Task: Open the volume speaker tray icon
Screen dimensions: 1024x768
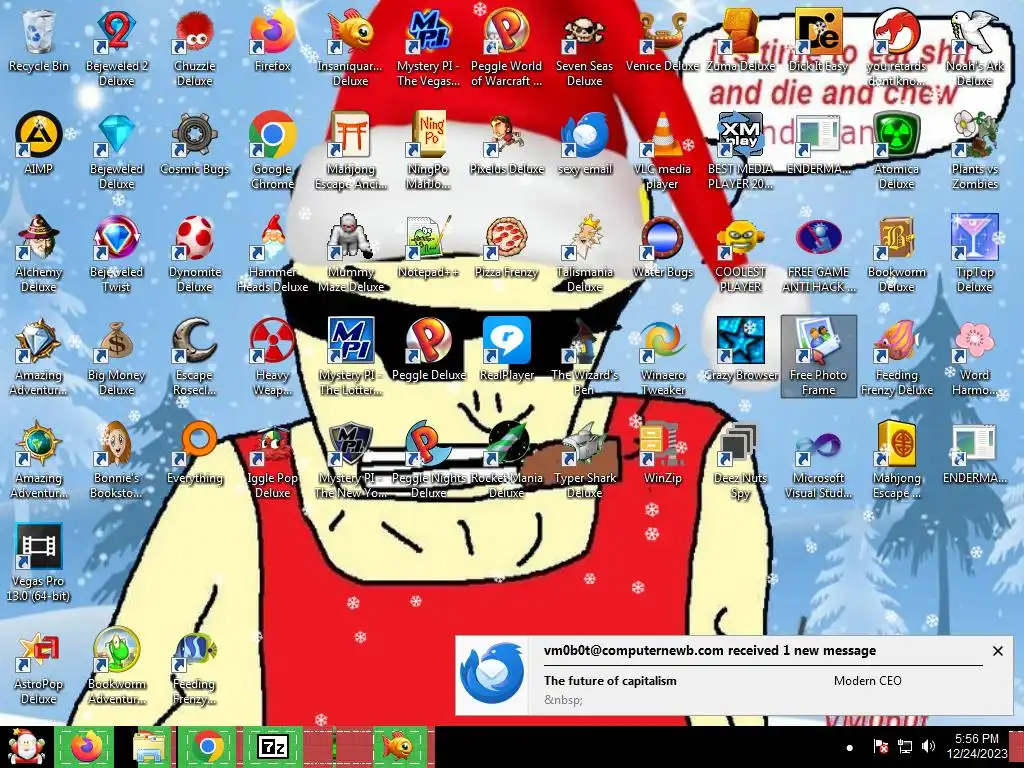Action: click(x=928, y=746)
